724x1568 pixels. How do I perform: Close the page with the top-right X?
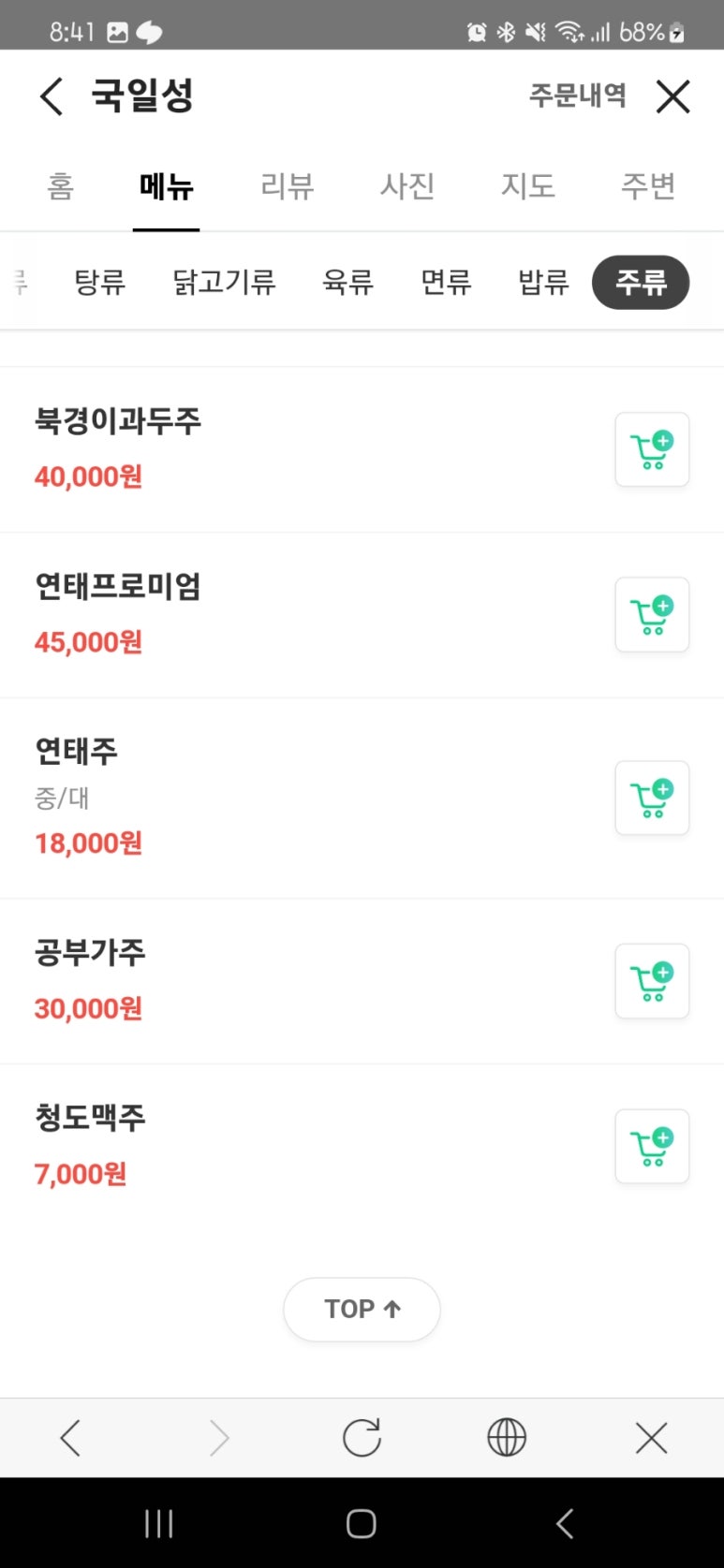coord(672,96)
